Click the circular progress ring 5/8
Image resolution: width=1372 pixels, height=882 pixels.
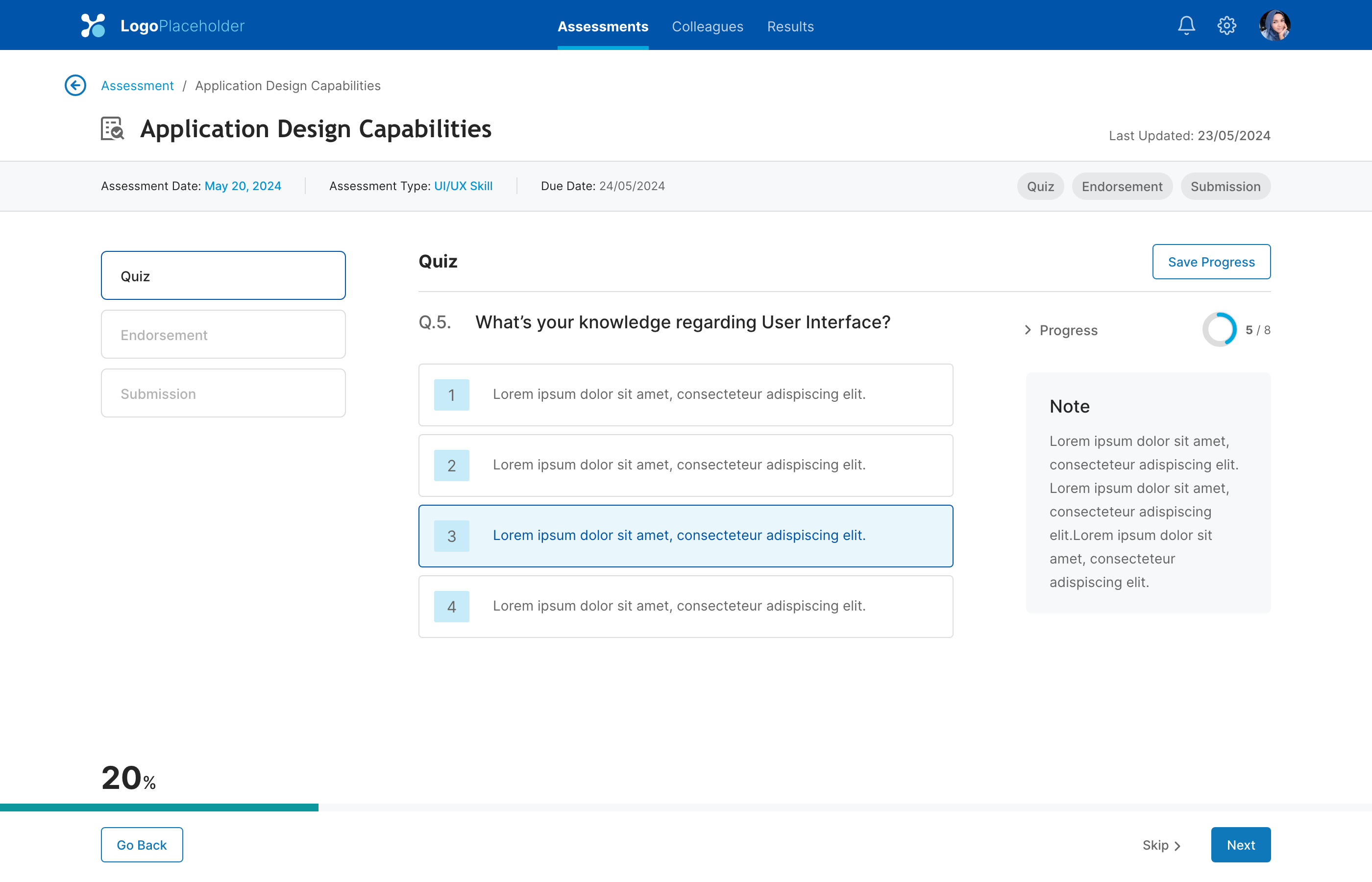1219,329
